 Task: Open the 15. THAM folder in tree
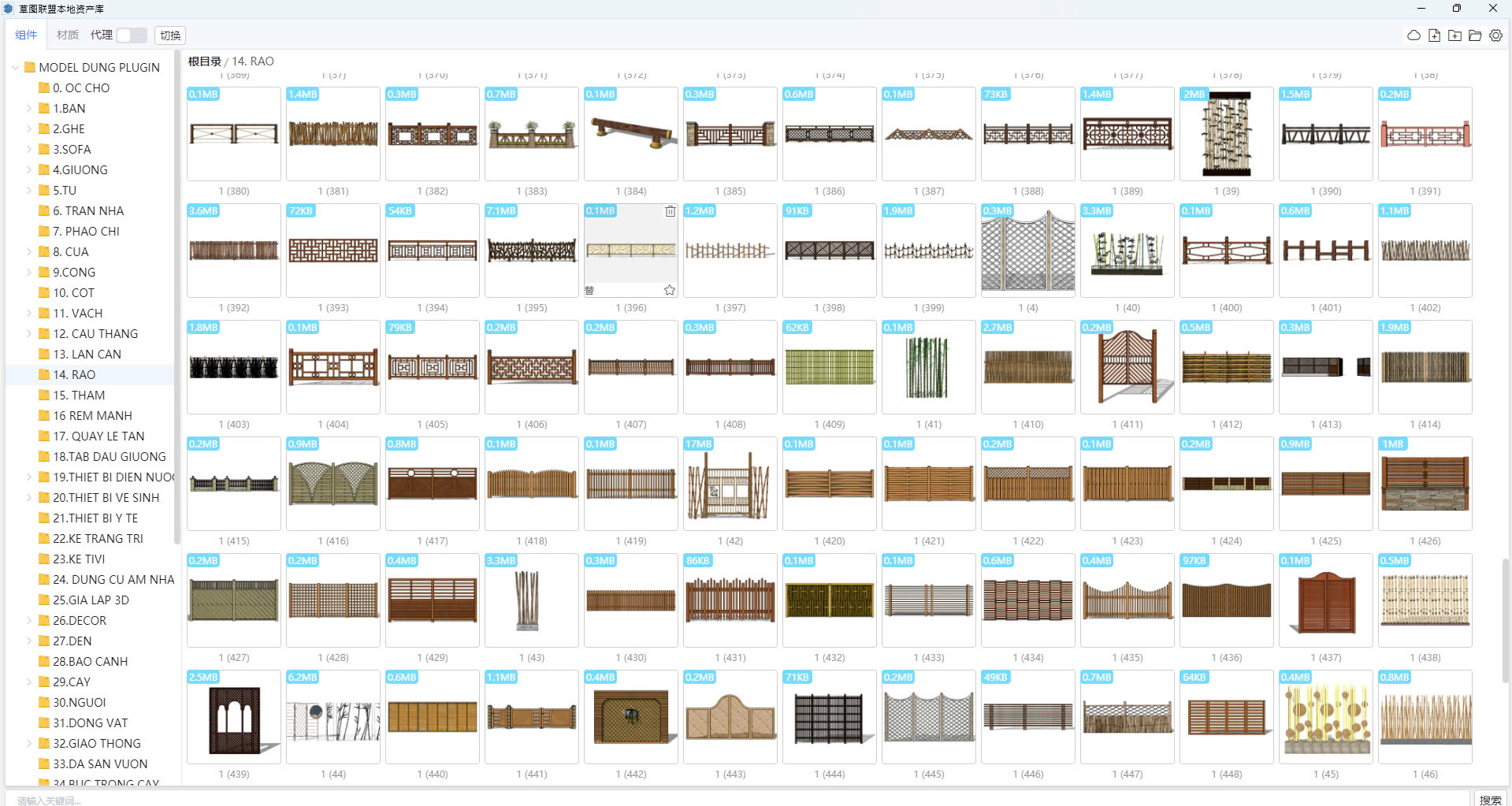[78, 396]
